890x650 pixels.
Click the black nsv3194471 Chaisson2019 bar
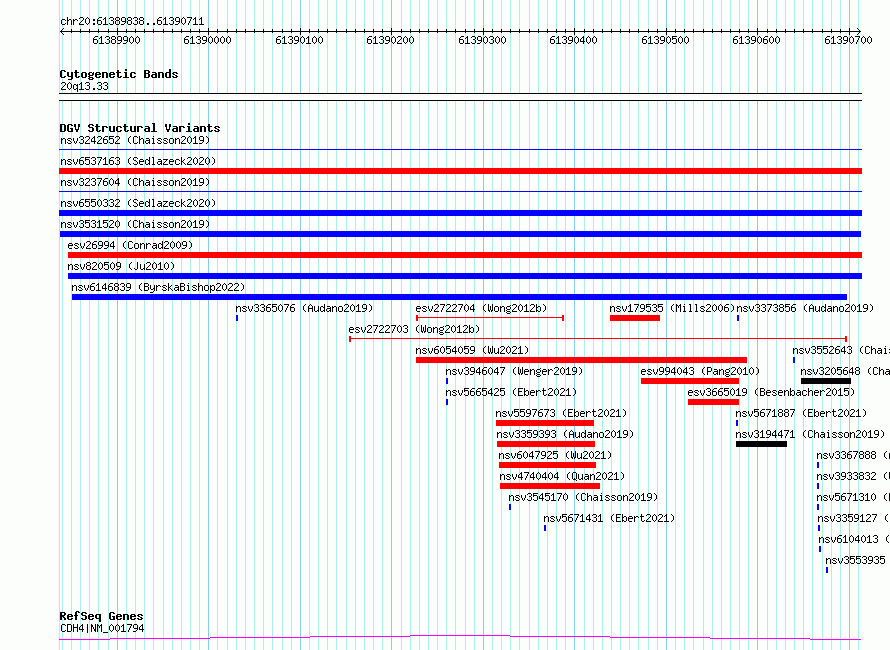[x=761, y=444]
